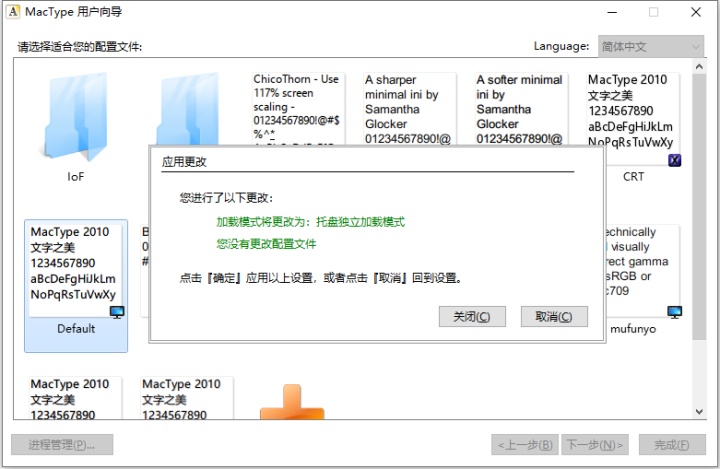Minimize the MacType wizard window
720x469 pixels.
pyautogui.click(x=612, y=12)
